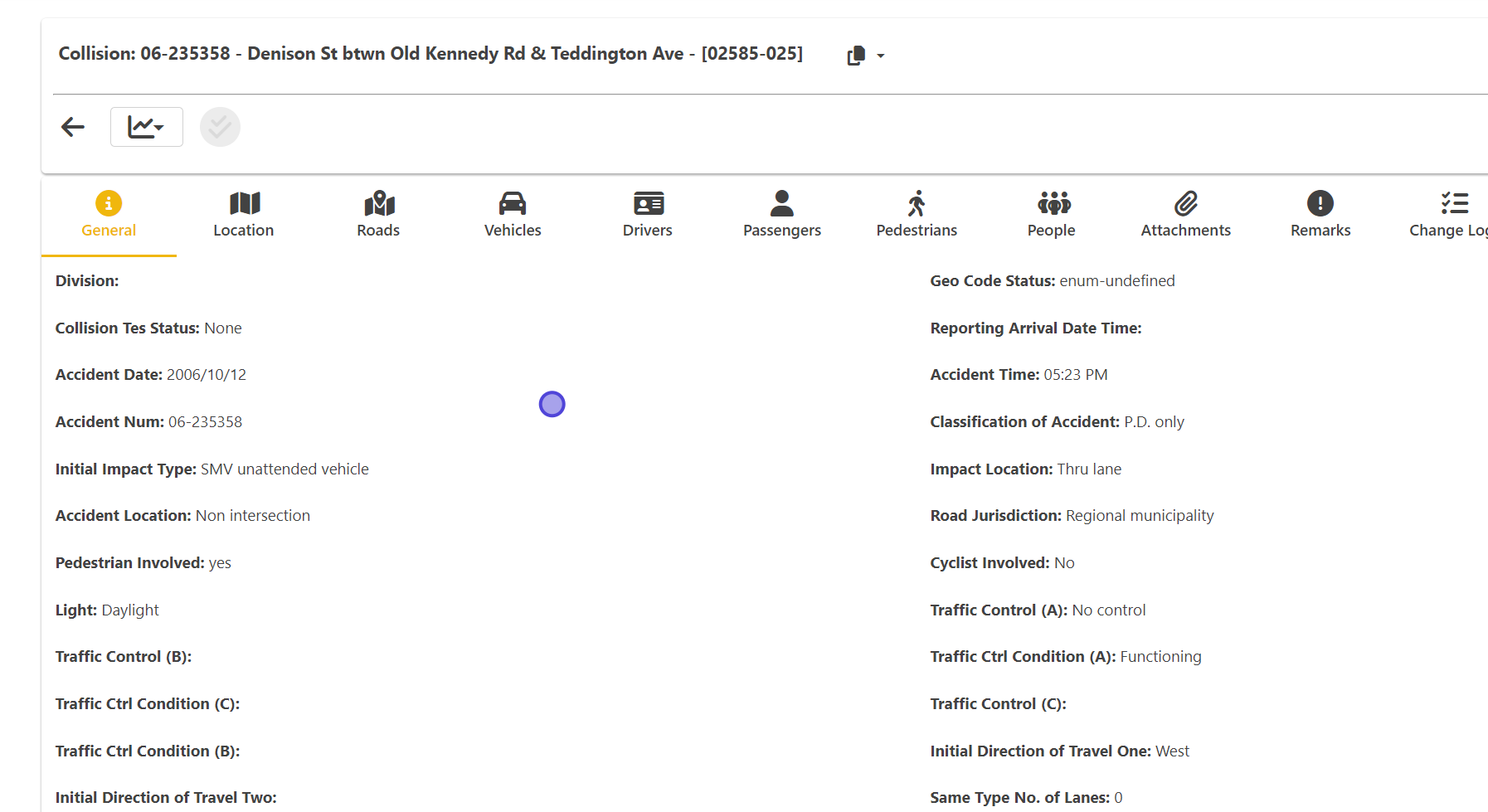
Task: Open the Location map icon tab
Action: (243, 215)
